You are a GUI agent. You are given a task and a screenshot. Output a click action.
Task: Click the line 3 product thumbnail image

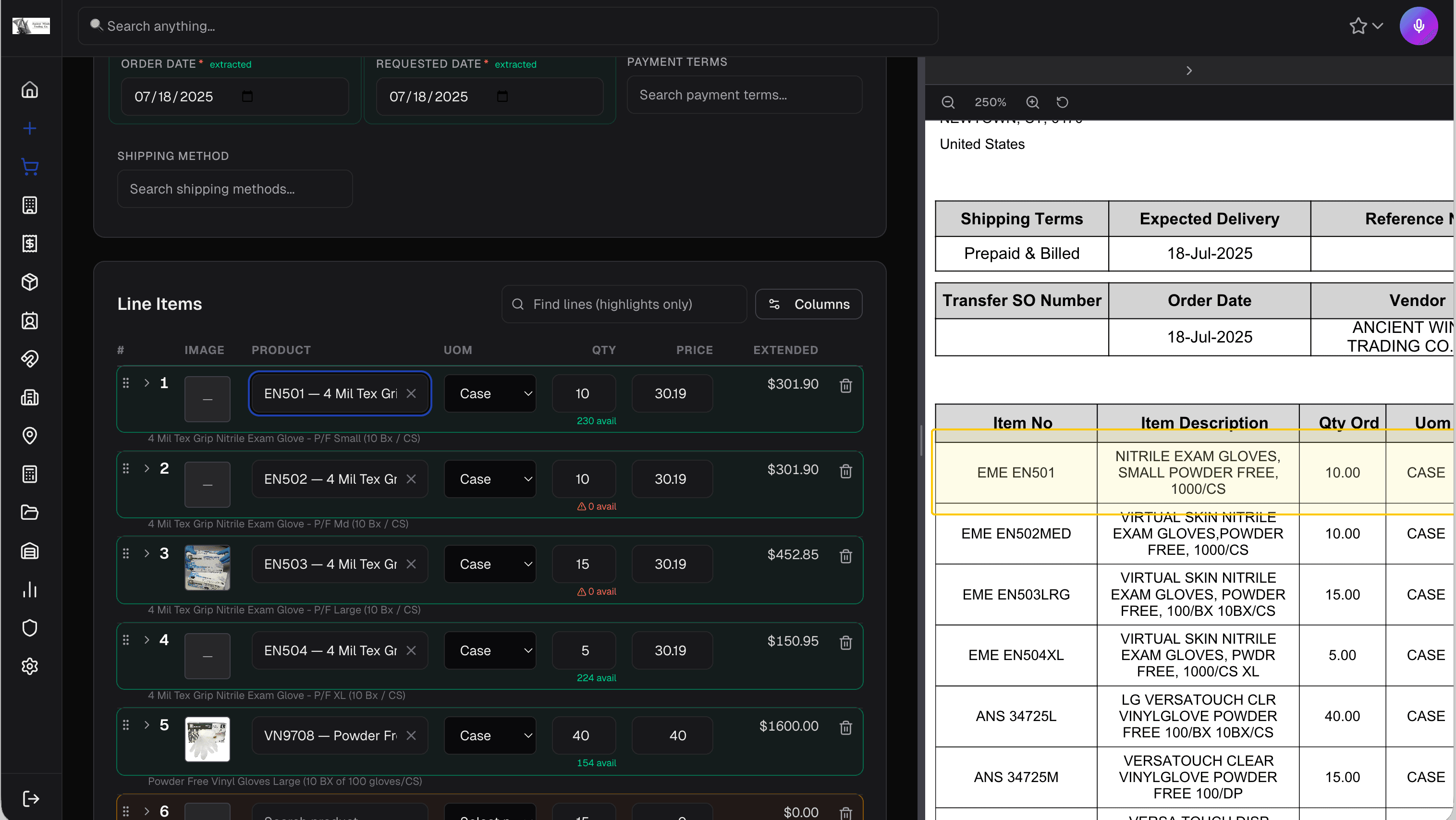click(208, 567)
